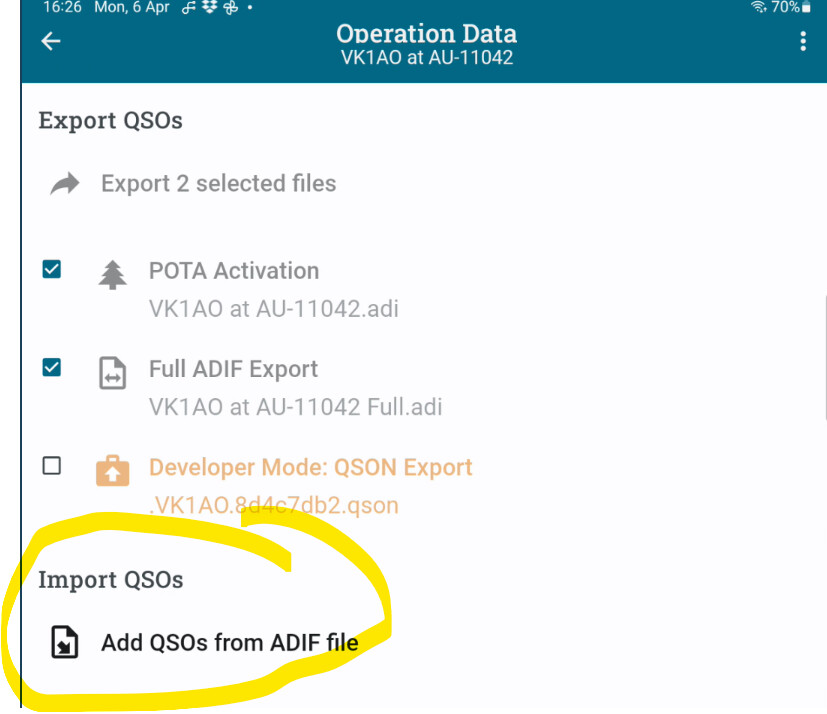Click the Full ADIF Export file icon
827x714 pixels.
pyautogui.click(x=113, y=373)
